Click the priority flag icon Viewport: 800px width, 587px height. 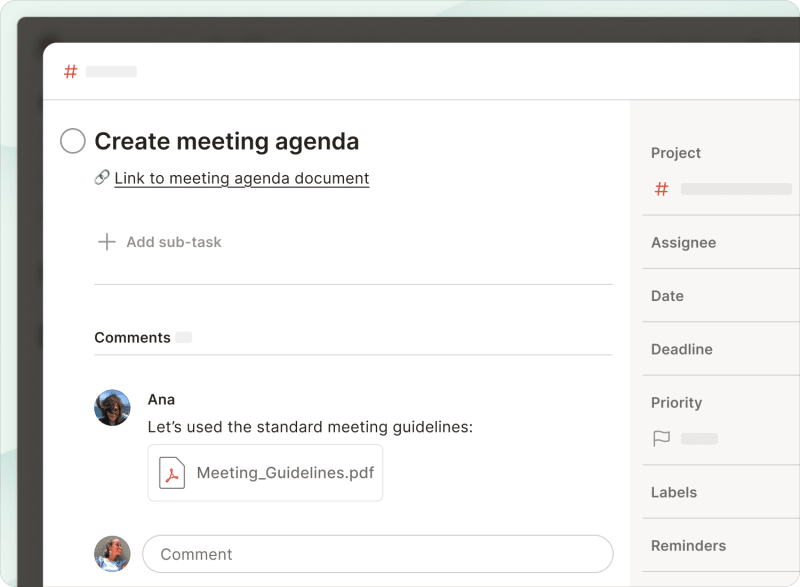click(662, 438)
